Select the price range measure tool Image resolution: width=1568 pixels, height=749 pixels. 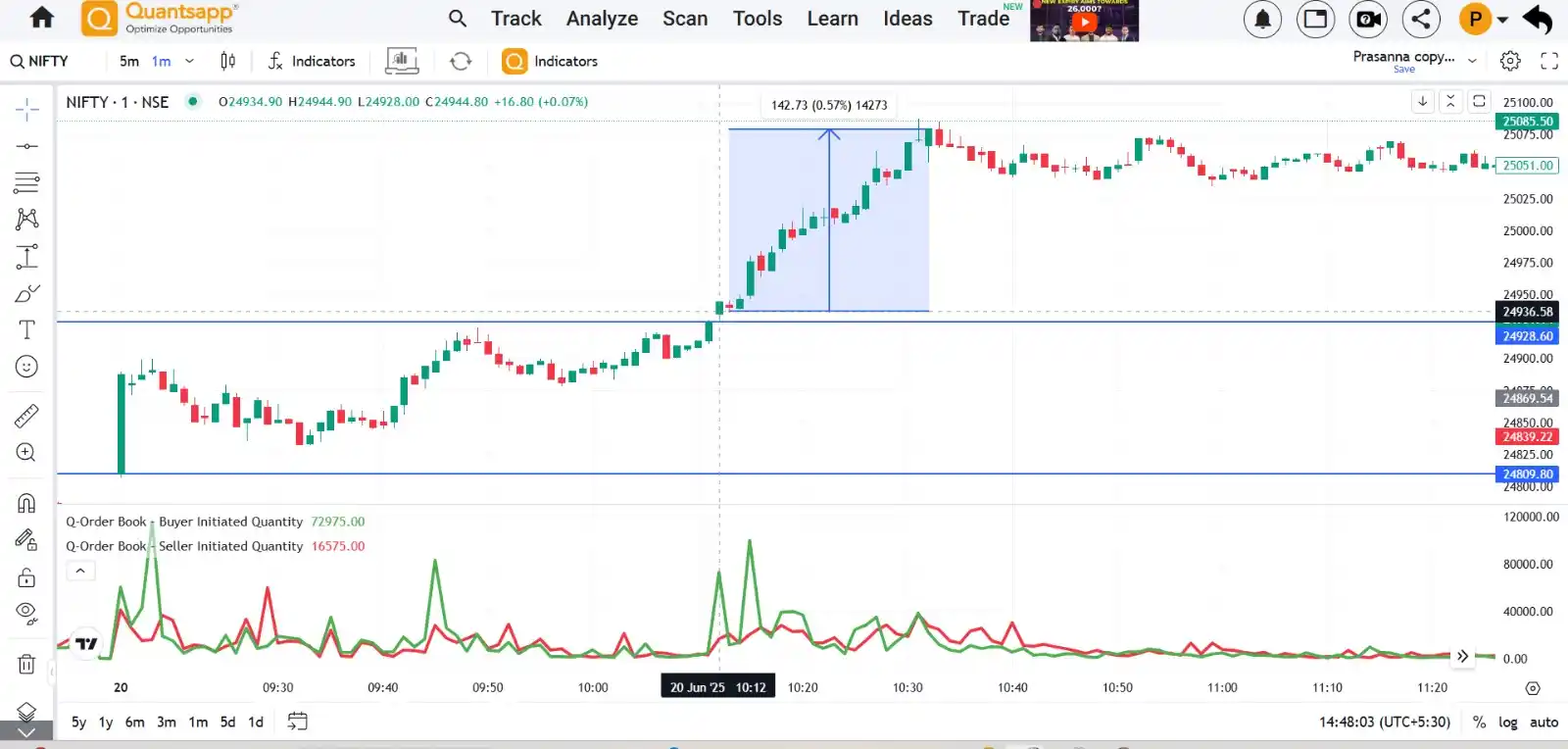pos(27,256)
